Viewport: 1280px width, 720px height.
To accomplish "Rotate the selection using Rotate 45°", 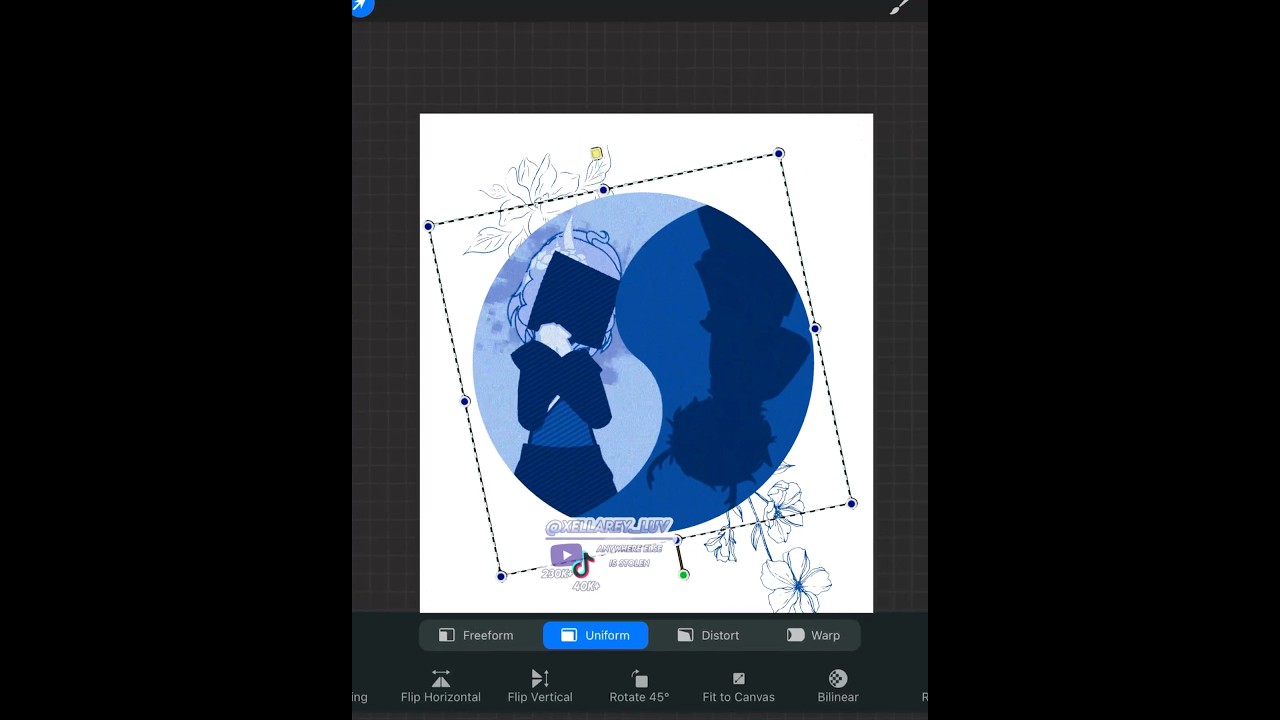I will point(640,687).
